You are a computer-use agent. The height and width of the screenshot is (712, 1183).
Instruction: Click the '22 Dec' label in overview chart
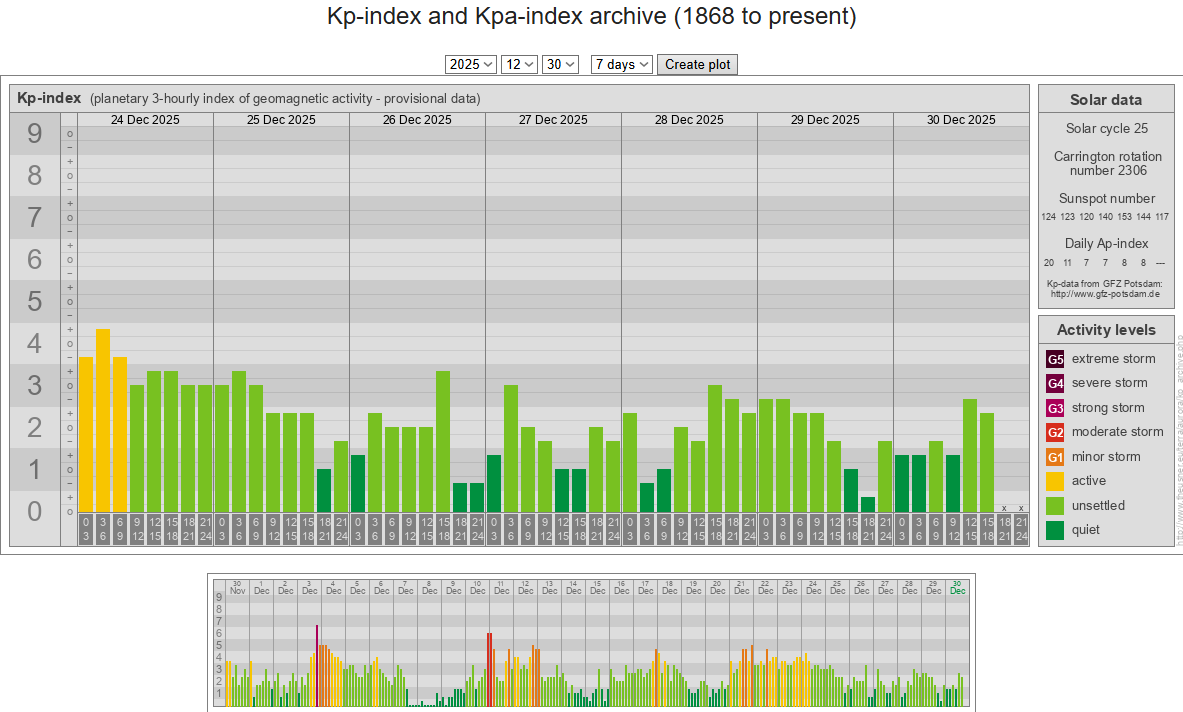click(x=766, y=587)
